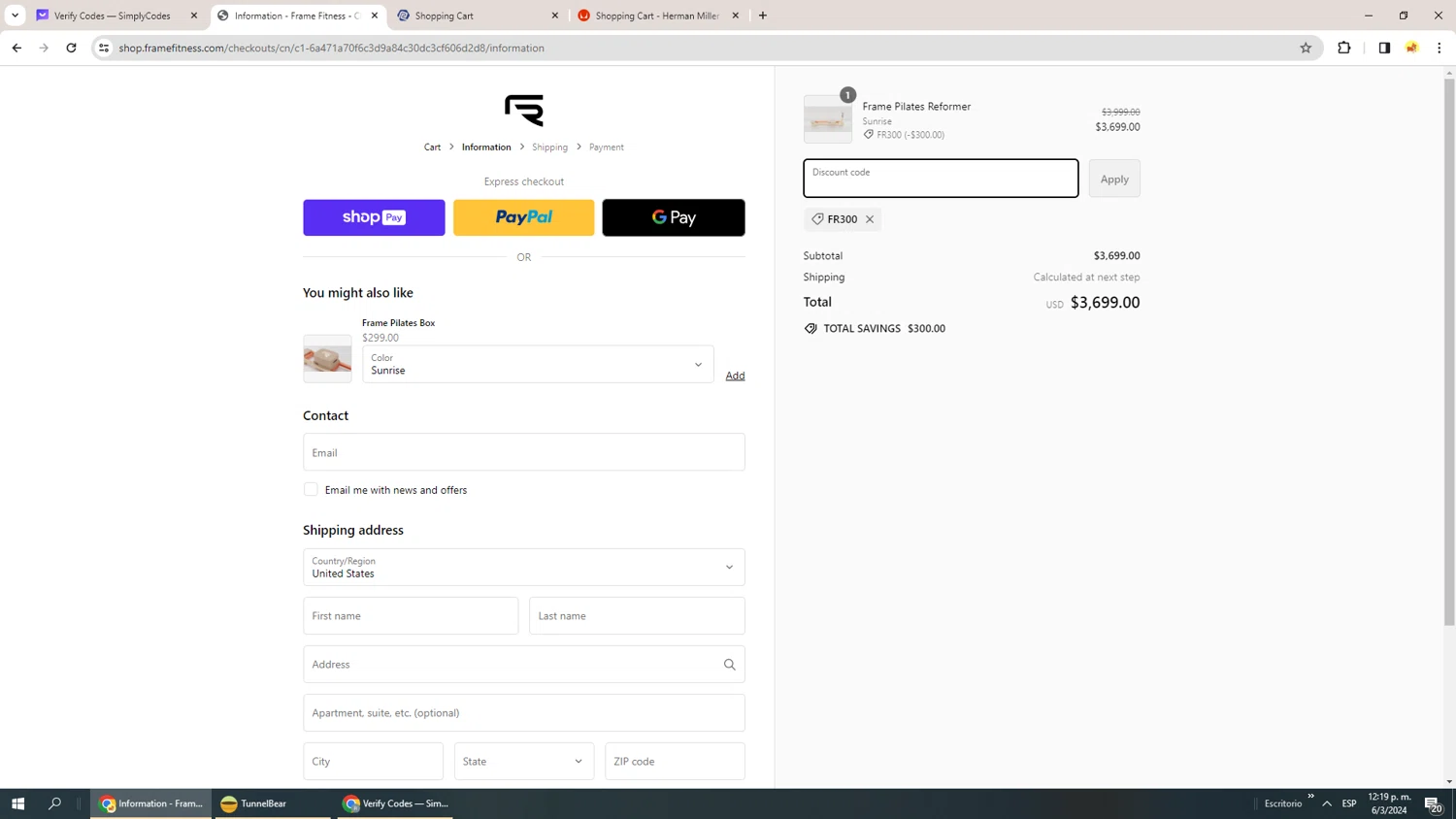This screenshot has width=1456, height=819.
Task: Close the Information Frame Fitness tab
Action: pos(375,16)
